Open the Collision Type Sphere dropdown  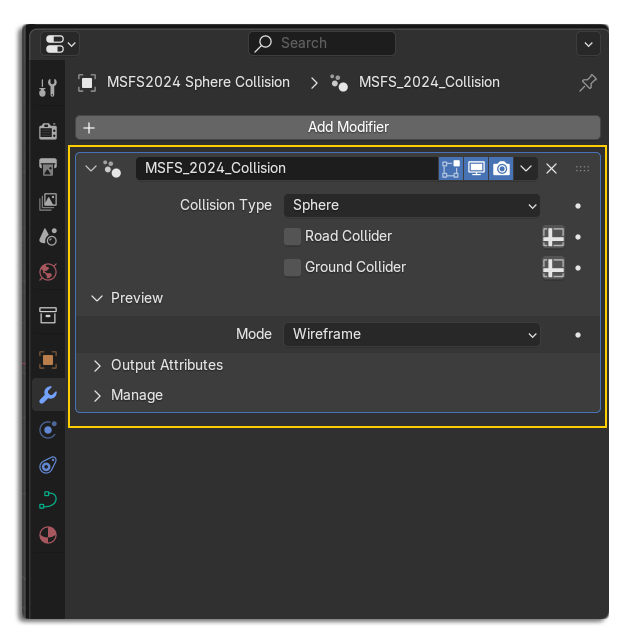[x=412, y=205]
